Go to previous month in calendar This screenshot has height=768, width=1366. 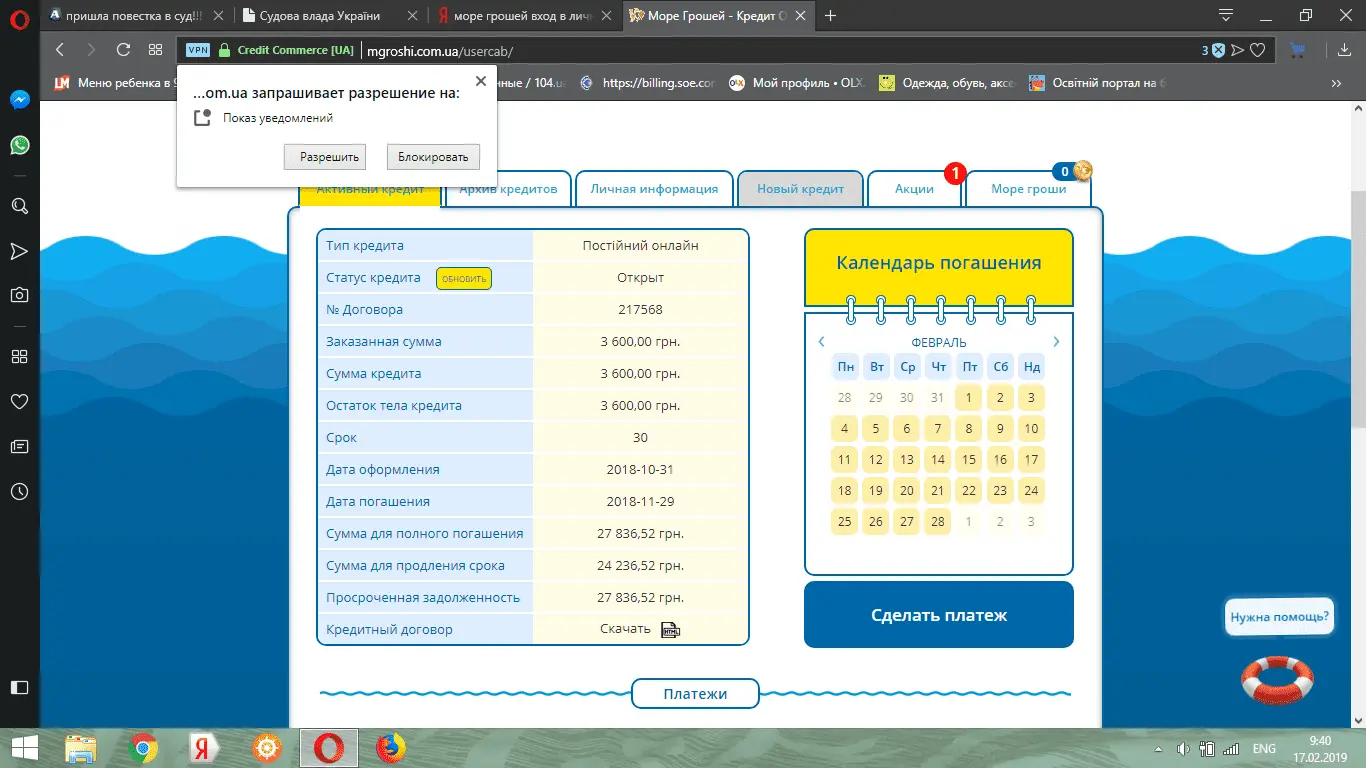[x=822, y=342]
